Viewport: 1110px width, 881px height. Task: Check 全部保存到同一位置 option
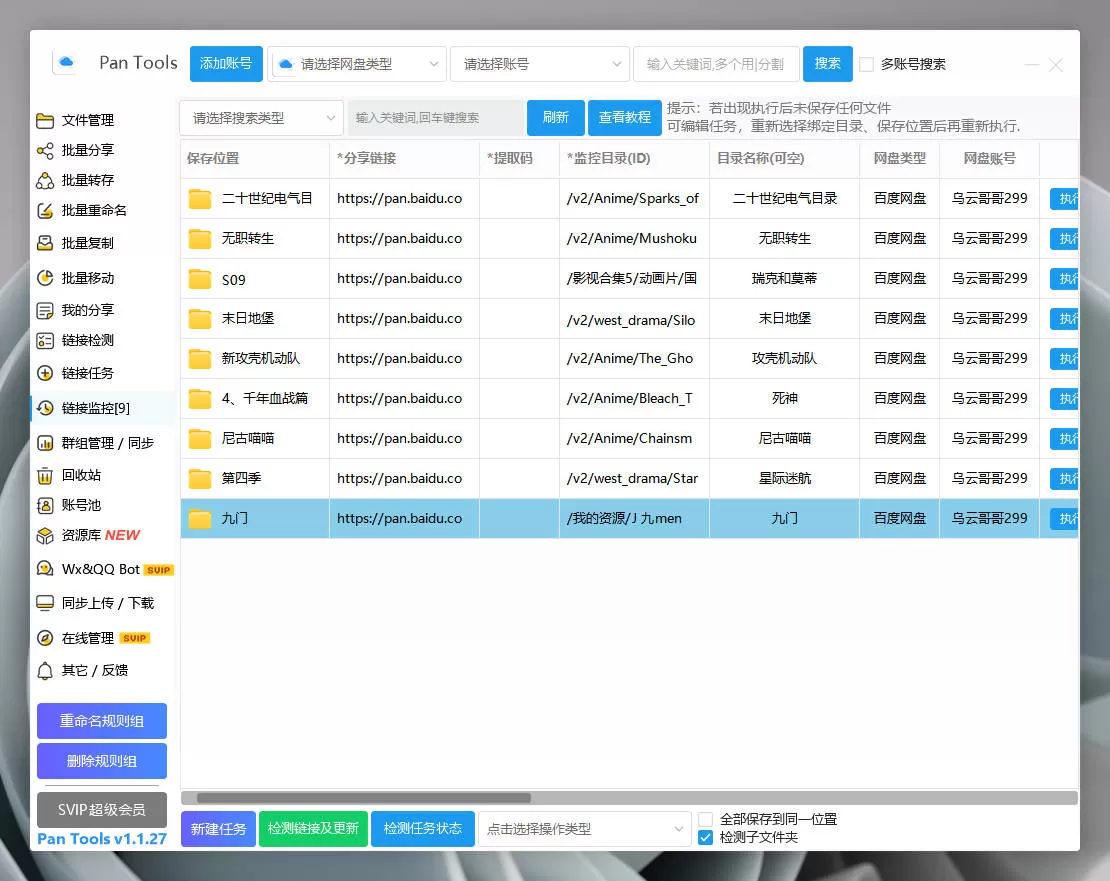(705, 819)
